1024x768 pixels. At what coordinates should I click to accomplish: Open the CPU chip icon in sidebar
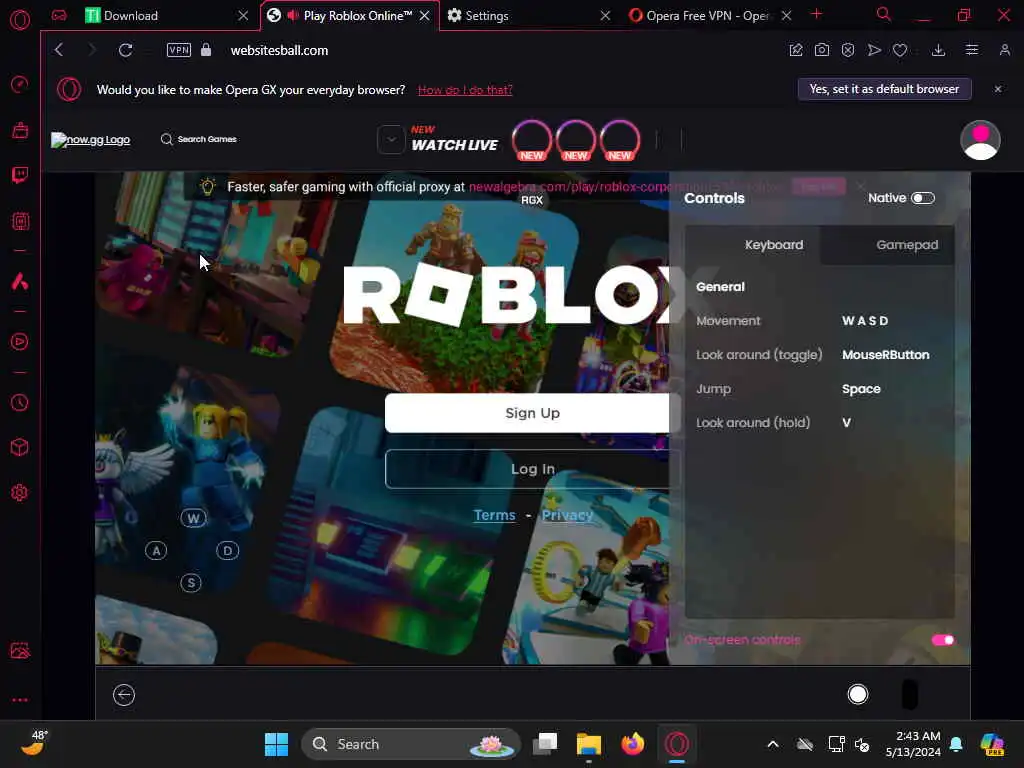(x=20, y=221)
